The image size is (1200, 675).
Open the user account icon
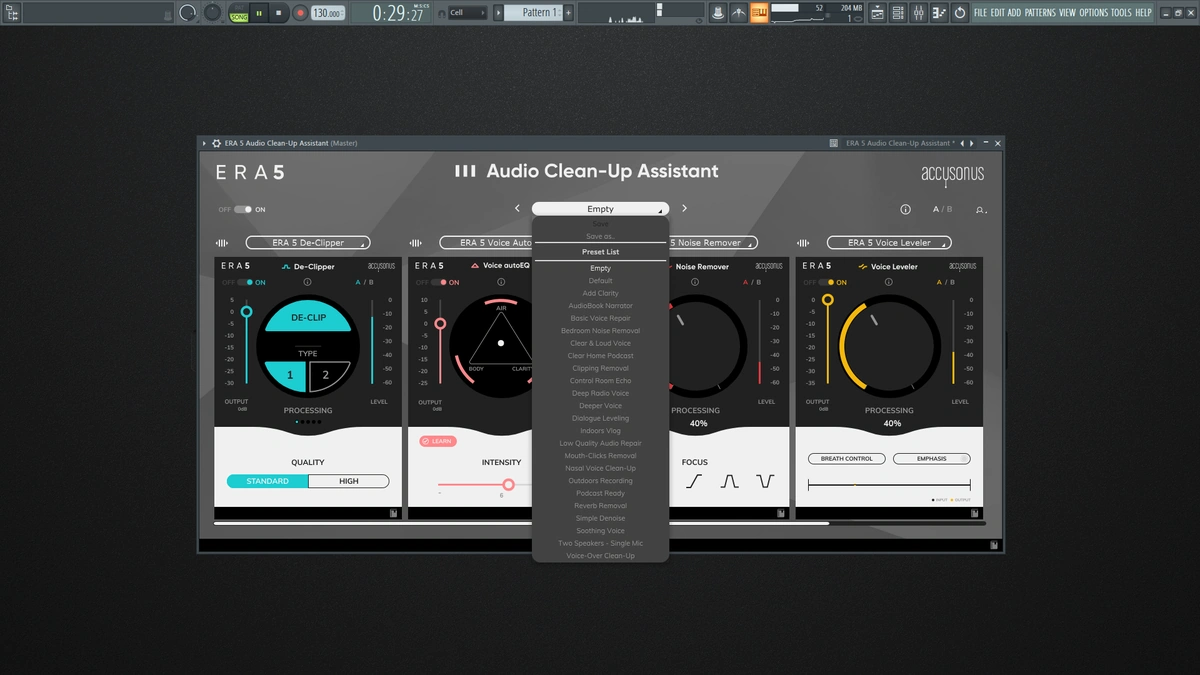(x=980, y=210)
